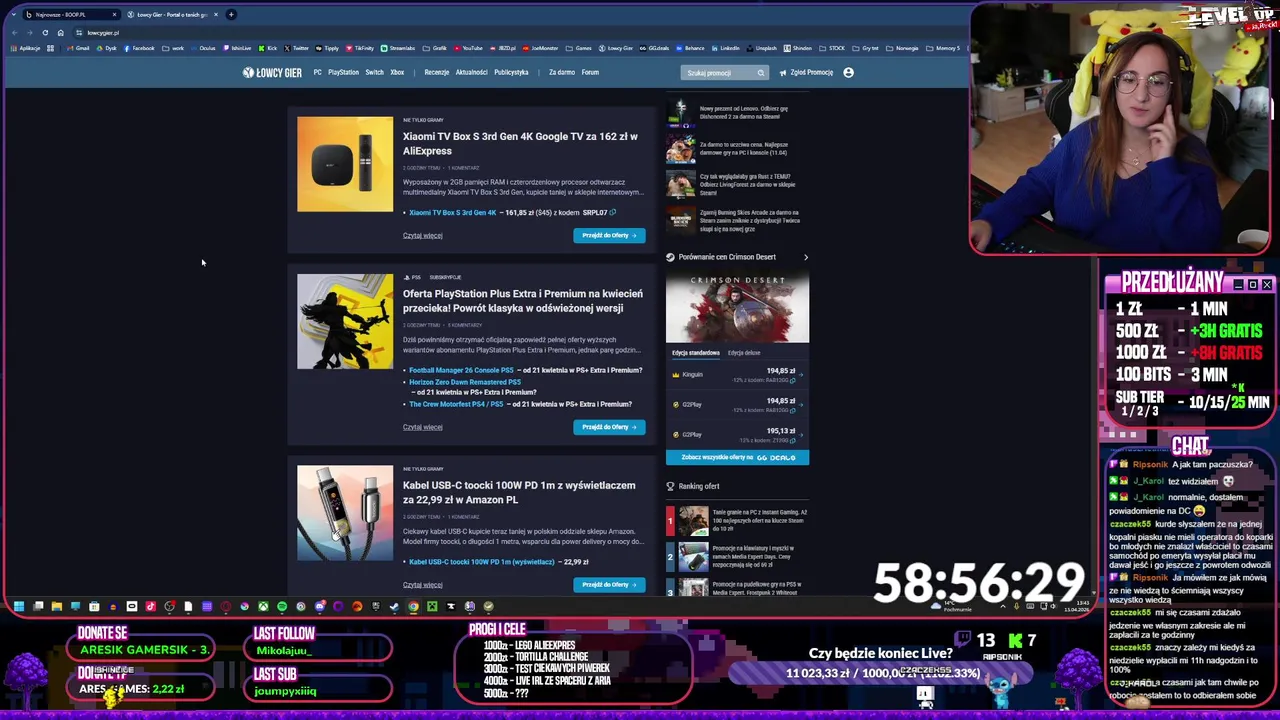Open the YouTube bookmark
Screen dimensions: 1280x720
click(468, 48)
